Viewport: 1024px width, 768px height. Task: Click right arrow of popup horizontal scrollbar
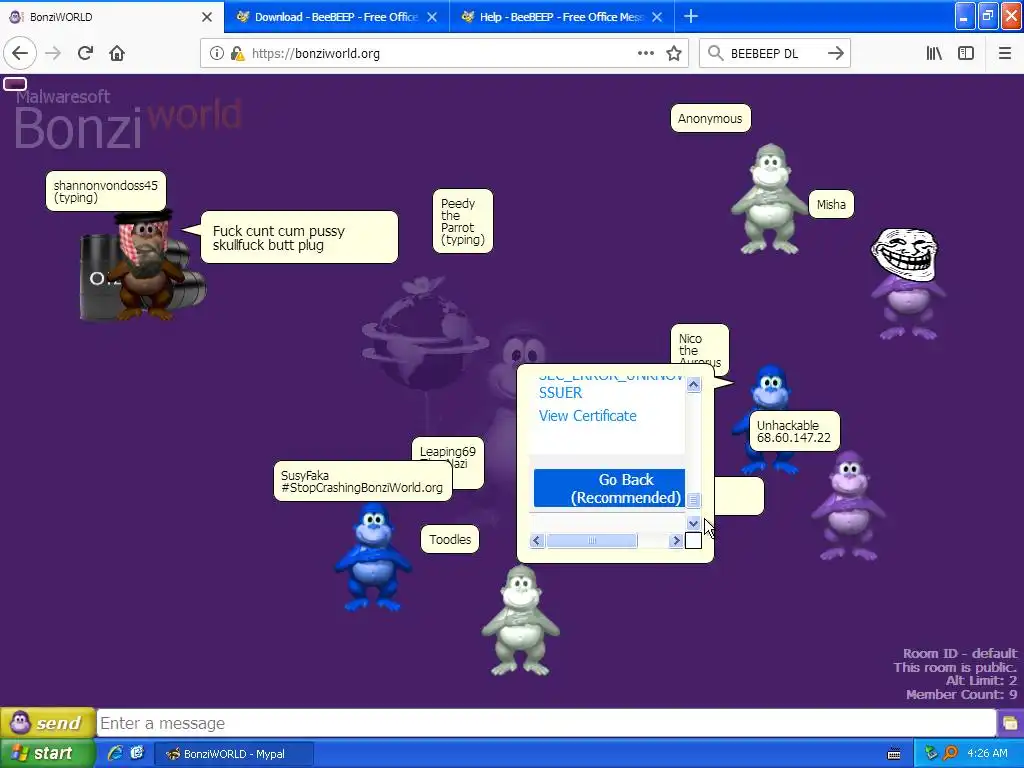pos(676,540)
